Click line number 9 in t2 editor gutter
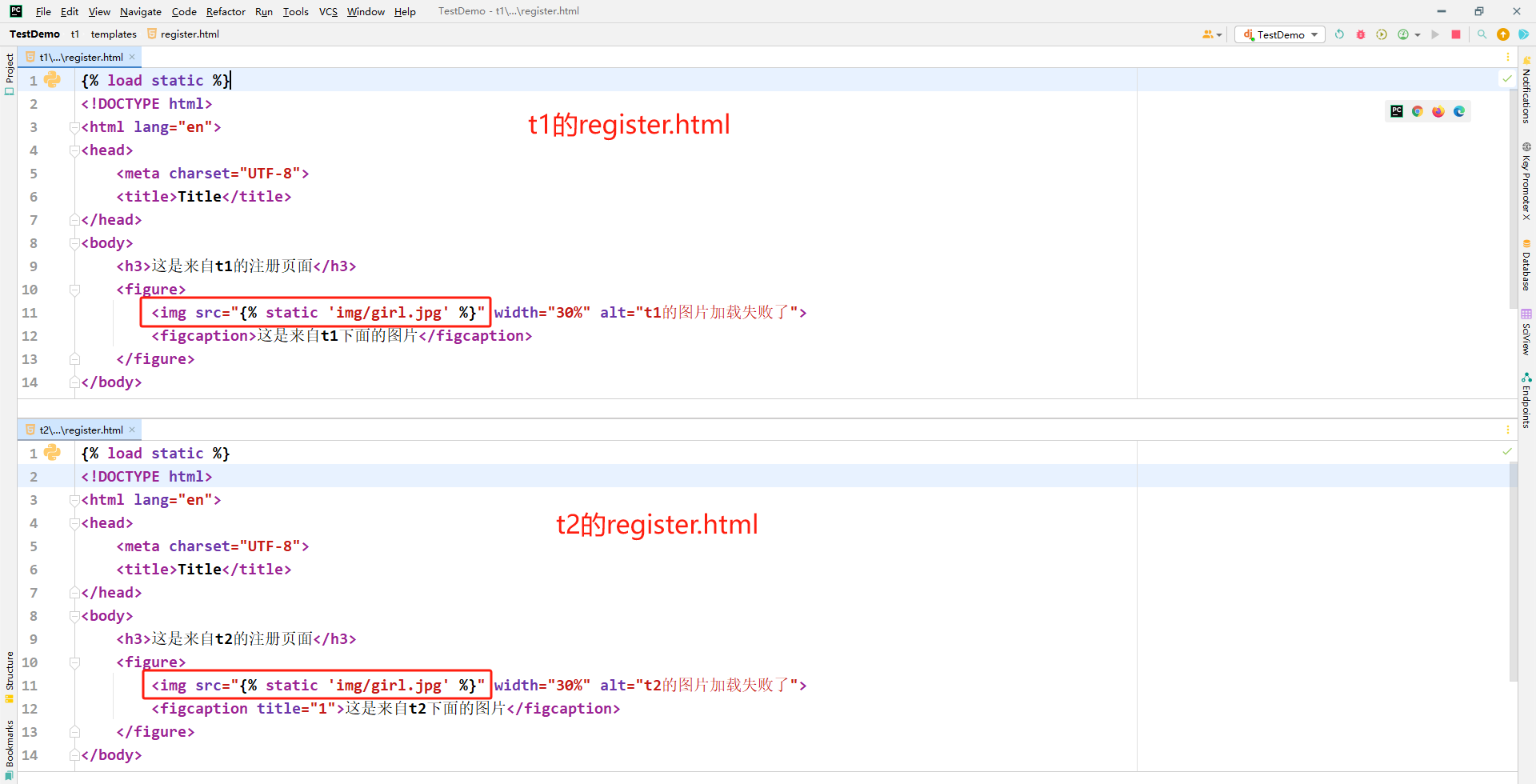This screenshot has height=784, width=1536. tap(34, 639)
